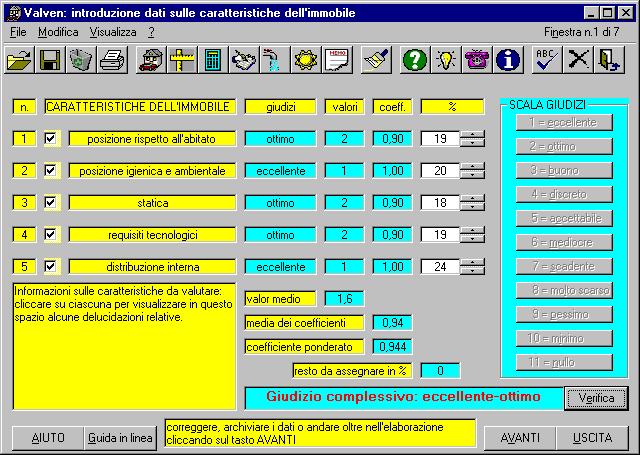This screenshot has height=455, width=640.
Task: Click the 'Guida in linea' button
Action: click(x=119, y=438)
